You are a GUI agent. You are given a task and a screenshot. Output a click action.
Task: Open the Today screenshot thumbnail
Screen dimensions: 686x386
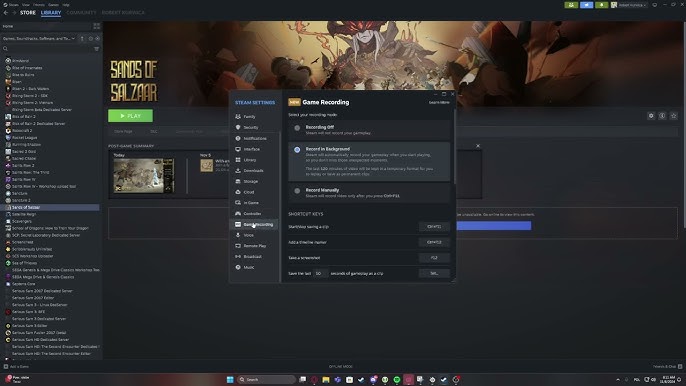point(144,176)
